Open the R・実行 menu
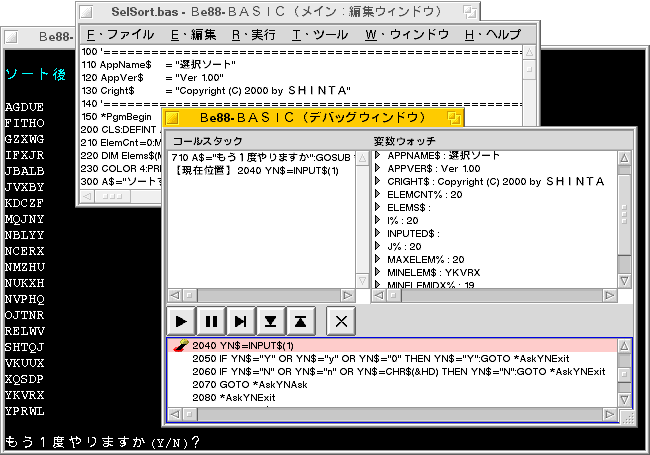650x455 pixels. [253, 34]
